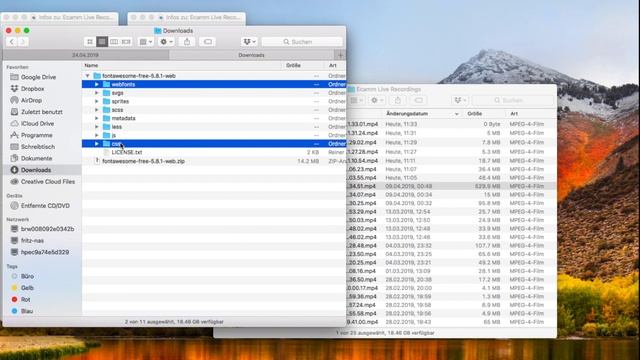Open Dropbox dropdown in Ecamm Live Recordings window

coord(460,100)
